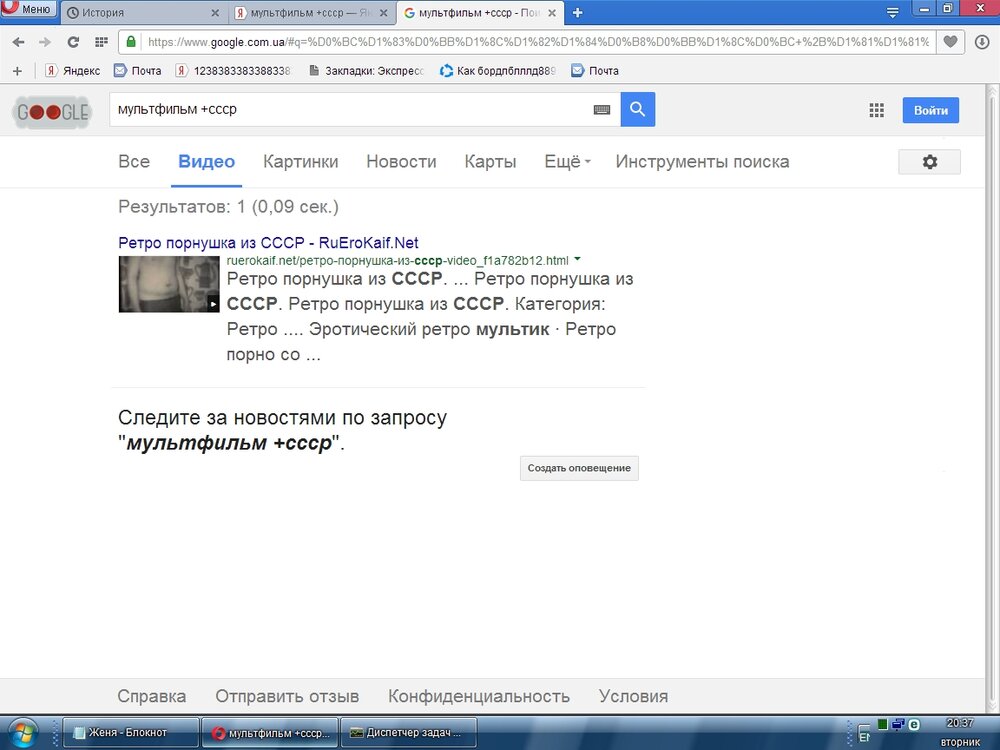The height and width of the screenshot is (750, 1000).
Task: Go back using the browser back arrow
Action: coord(18,42)
